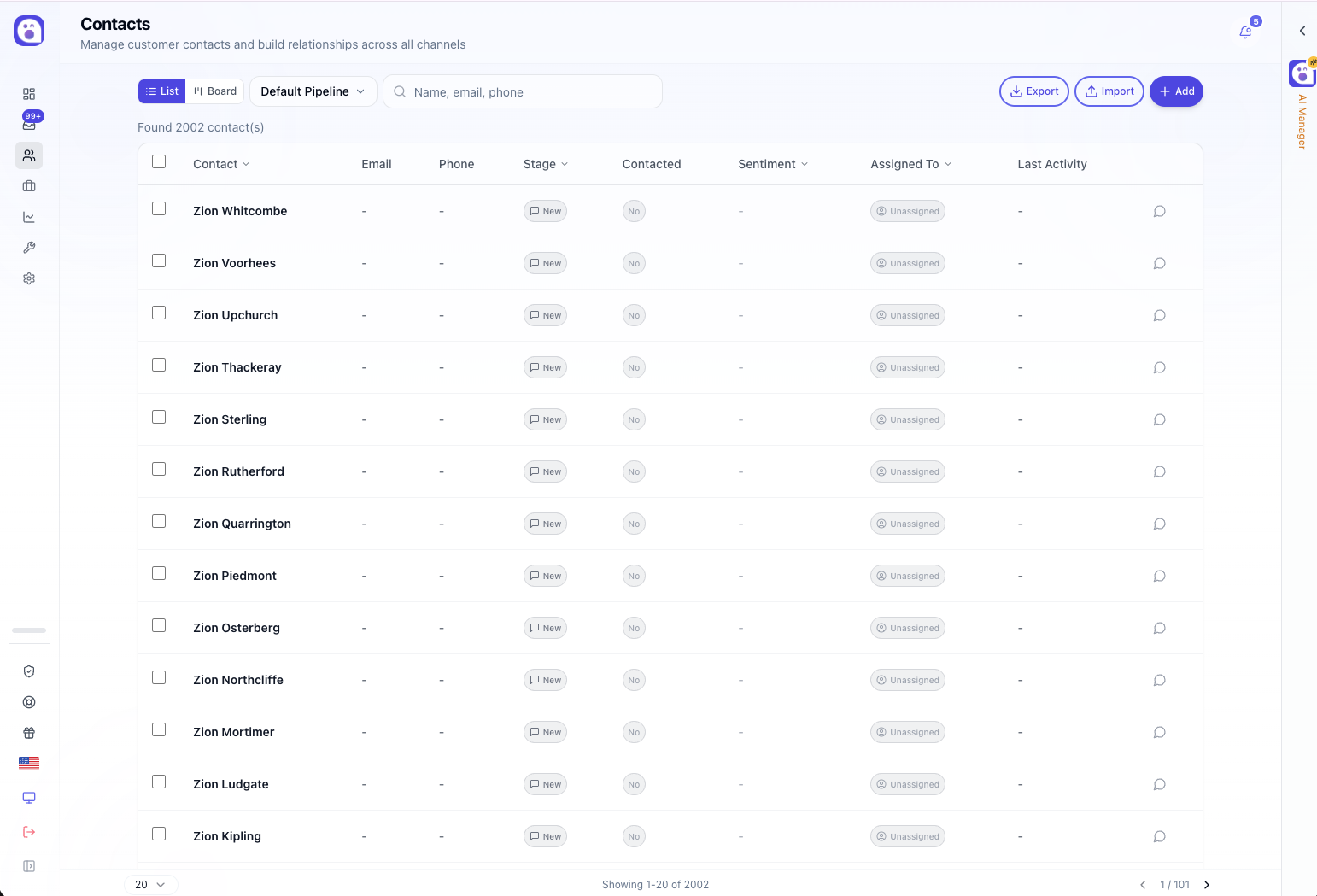Click the monitor display icon in sidebar

(29, 798)
